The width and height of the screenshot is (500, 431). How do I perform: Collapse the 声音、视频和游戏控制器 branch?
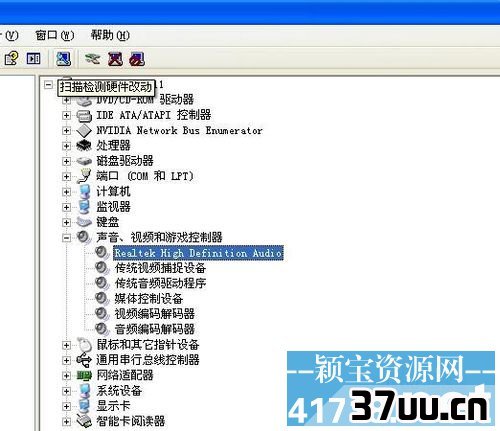tap(66, 238)
